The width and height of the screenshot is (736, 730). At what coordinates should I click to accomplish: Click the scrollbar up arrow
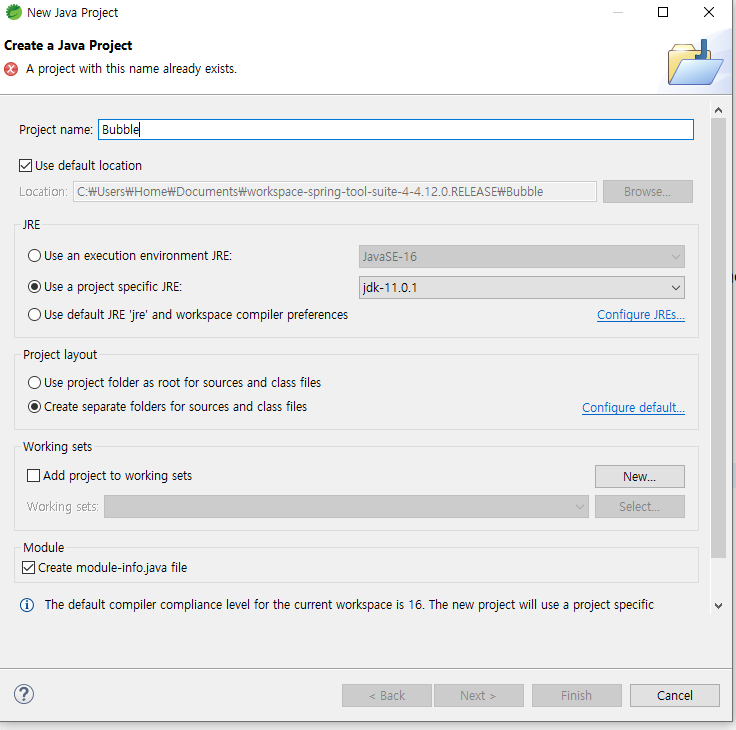(718, 110)
